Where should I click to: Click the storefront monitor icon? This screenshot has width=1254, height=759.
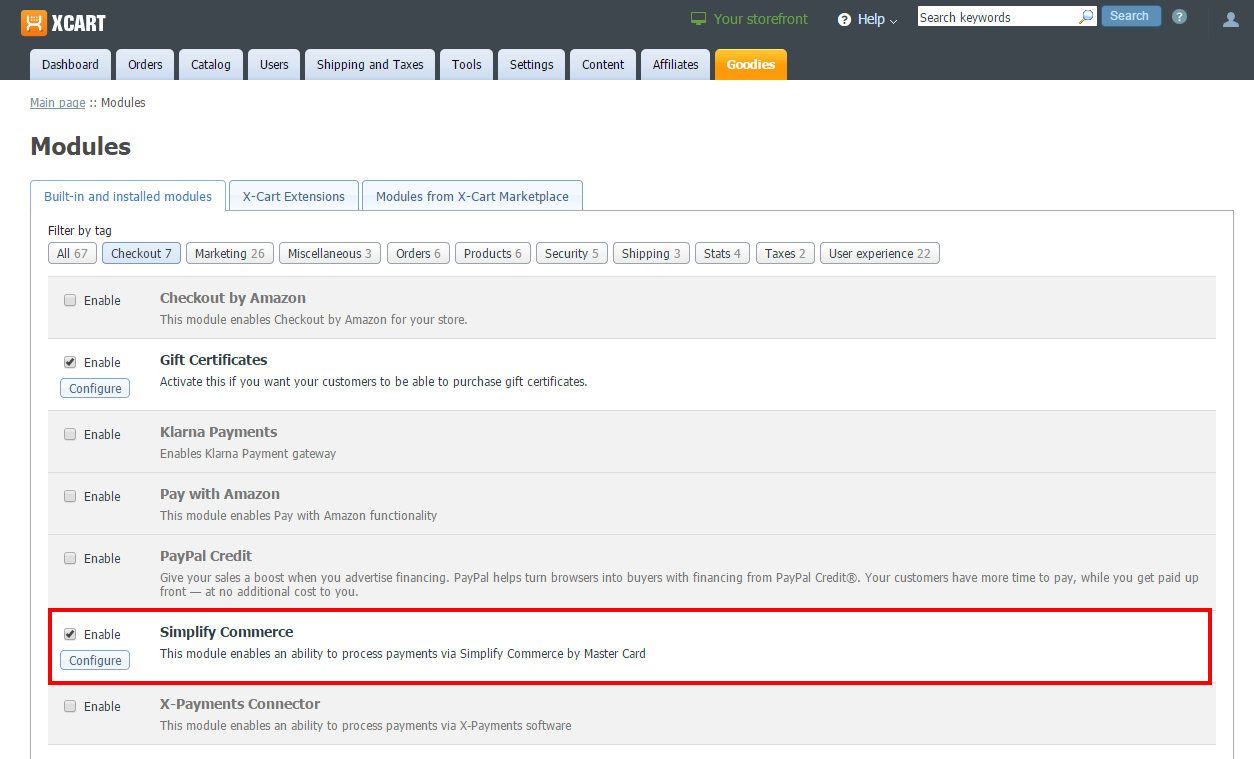click(x=698, y=19)
